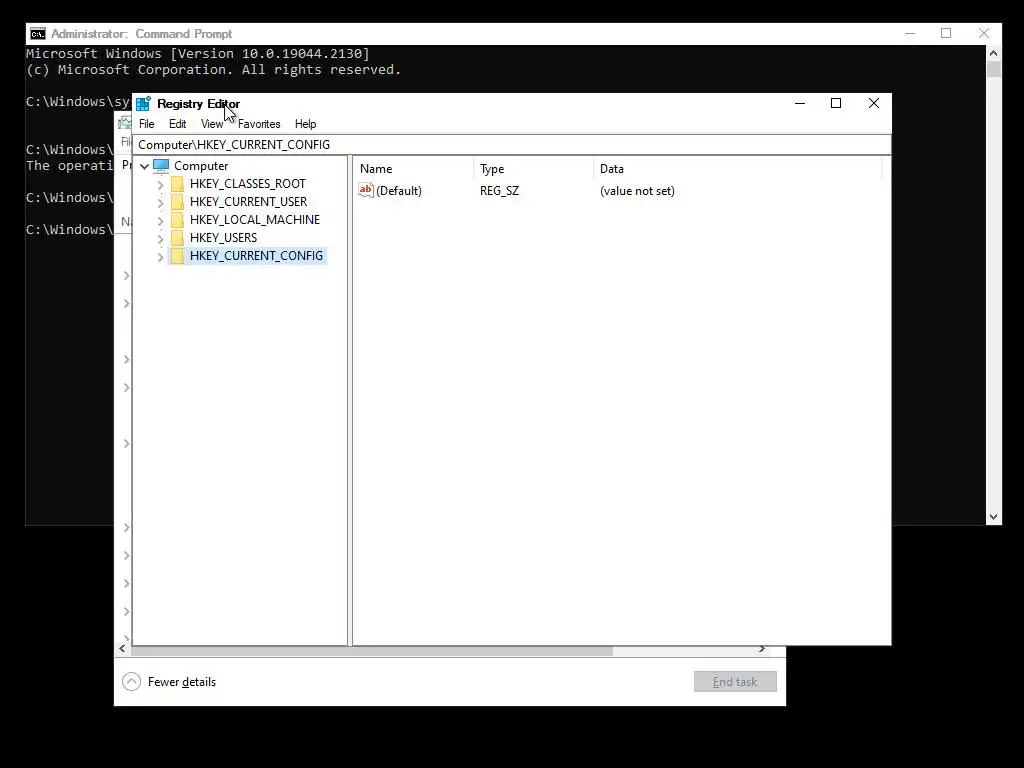Click the Name column header
The width and height of the screenshot is (1024, 768).
pyautogui.click(x=413, y=168)
